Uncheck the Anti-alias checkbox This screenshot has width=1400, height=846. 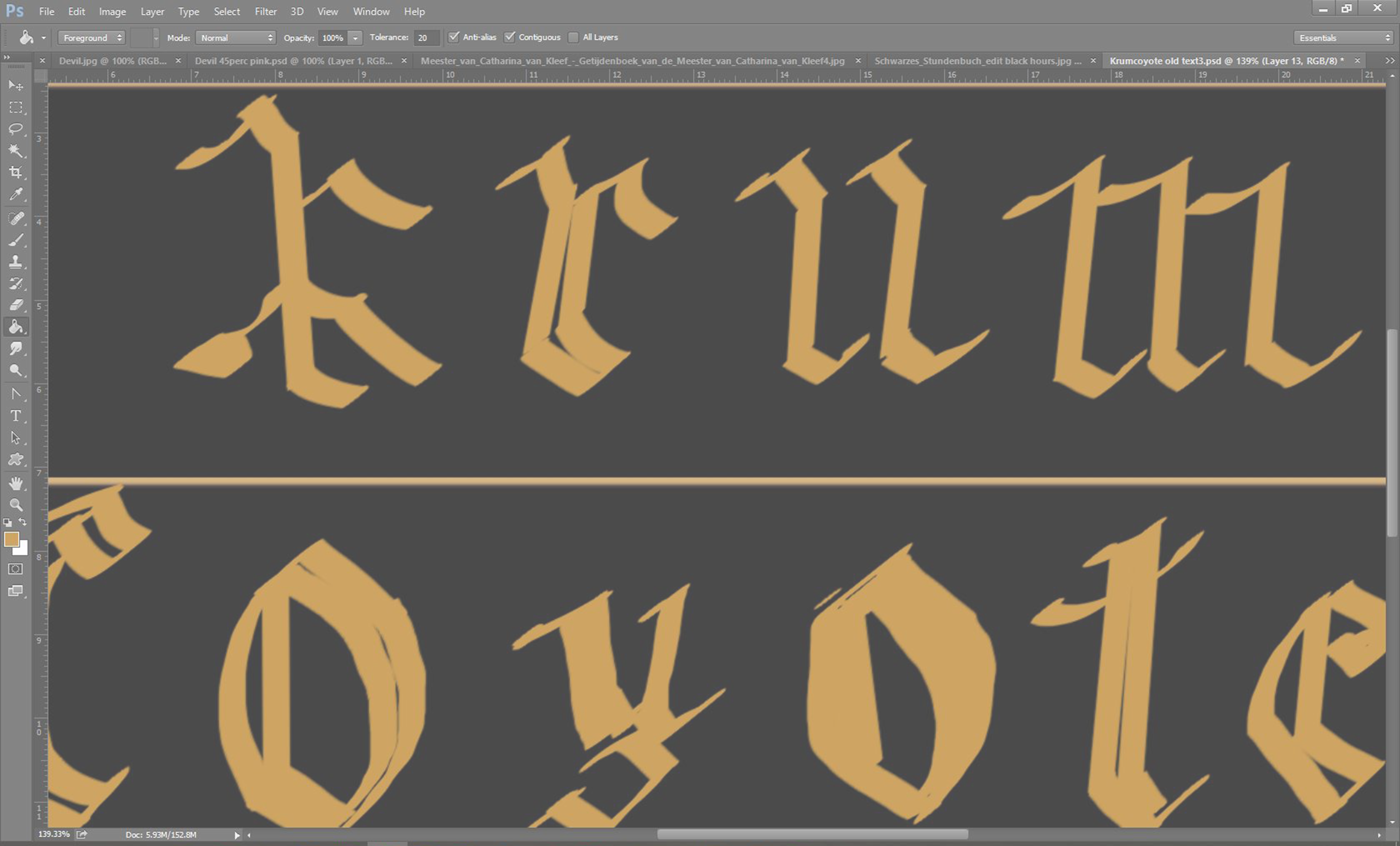coord(453,37)
